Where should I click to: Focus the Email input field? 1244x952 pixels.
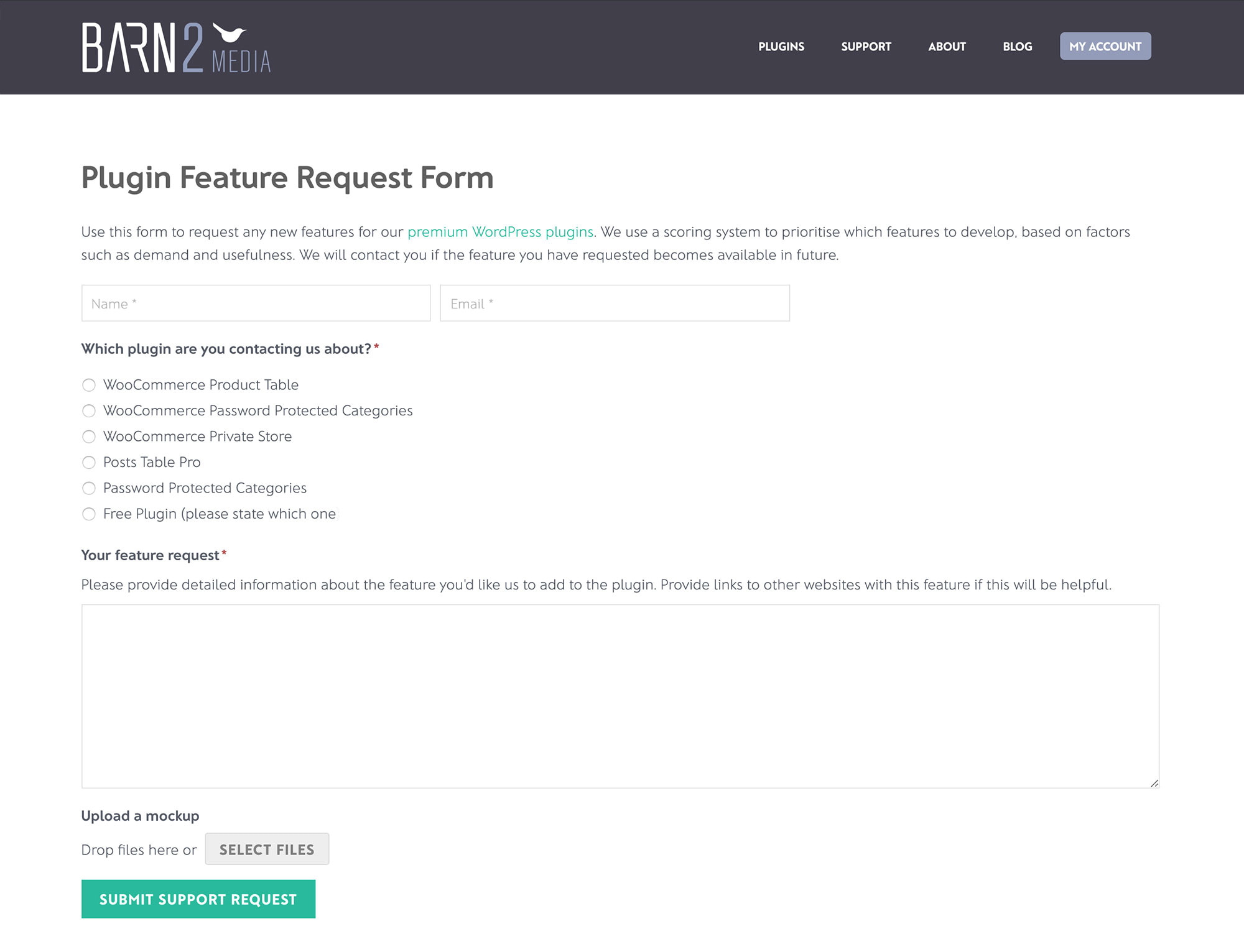coord(615,303)
